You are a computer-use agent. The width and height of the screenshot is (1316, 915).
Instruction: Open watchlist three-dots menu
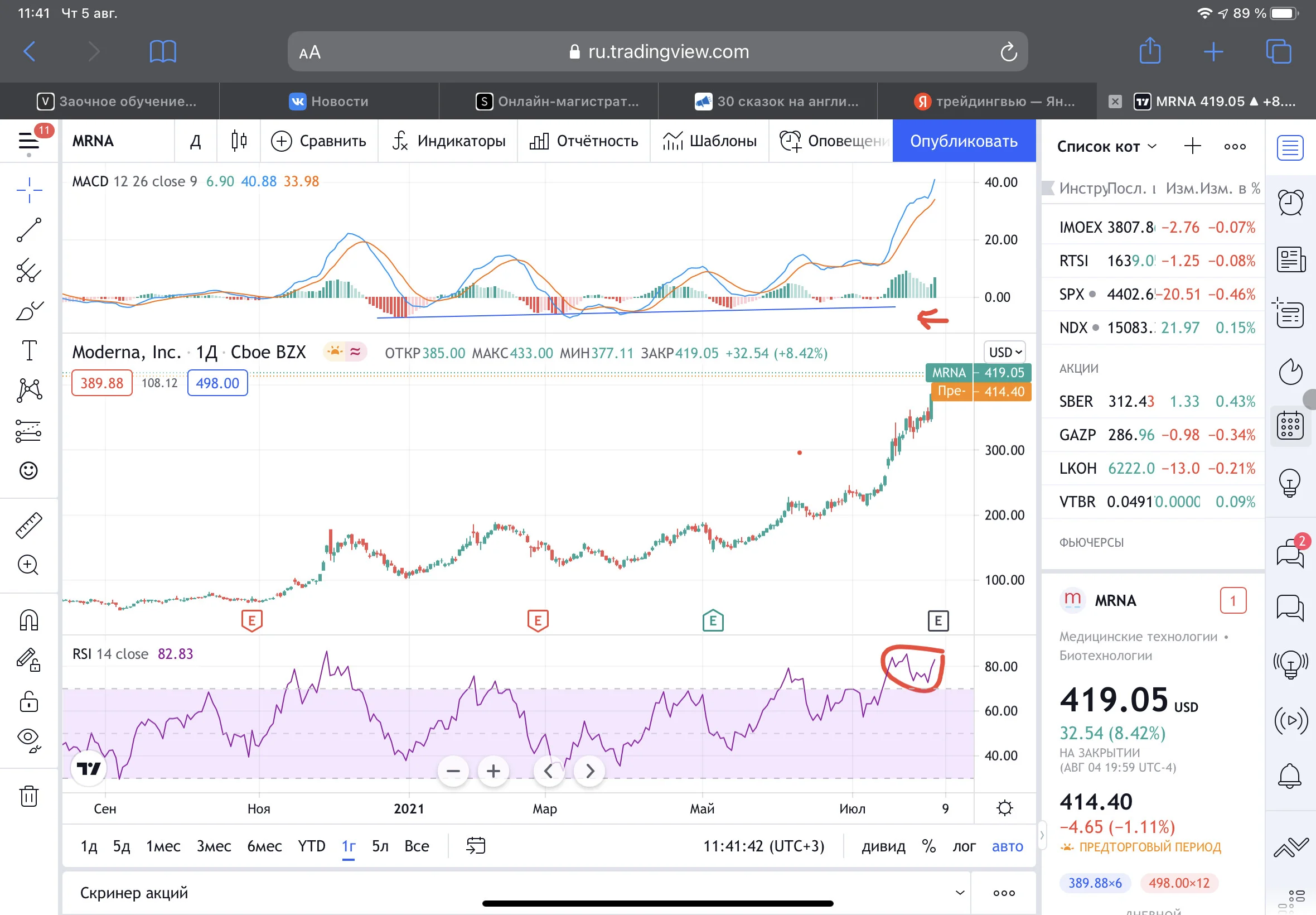(x=1235, y=147)
